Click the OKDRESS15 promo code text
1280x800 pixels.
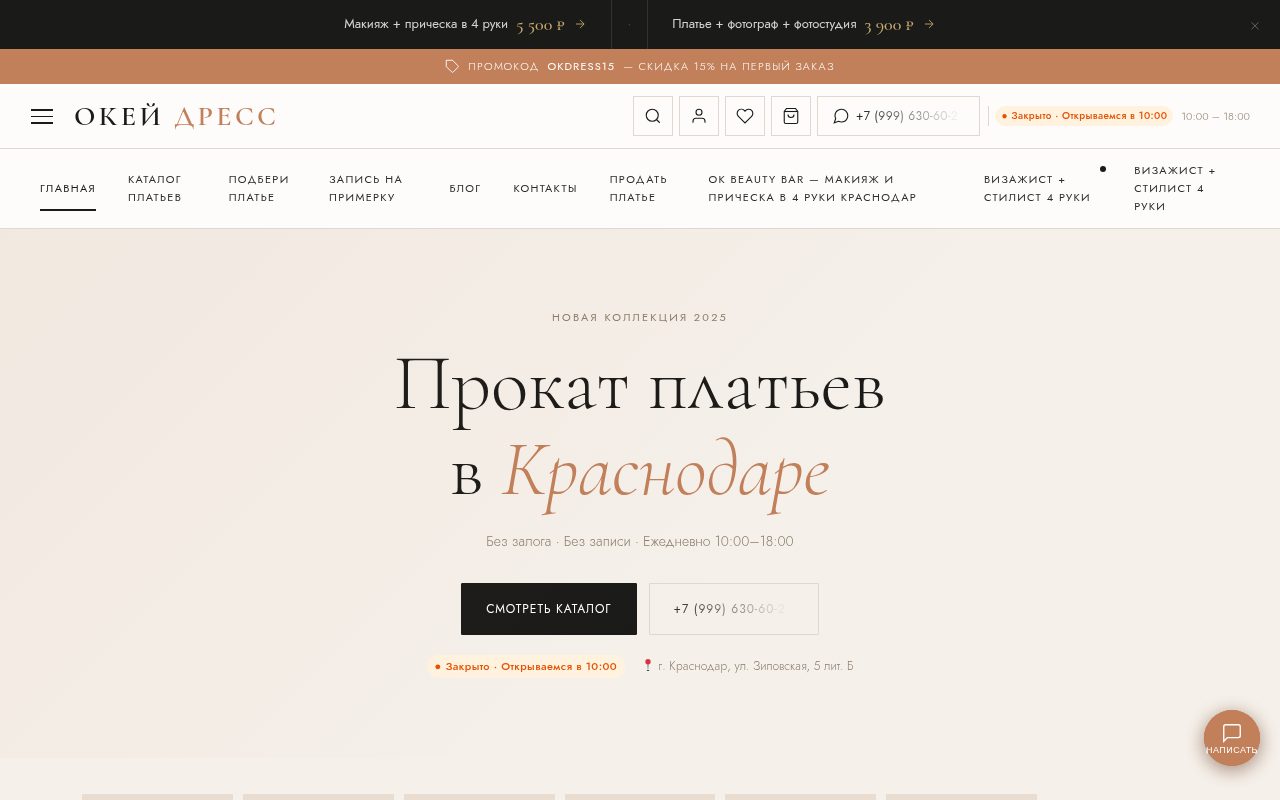click(581, 66)
